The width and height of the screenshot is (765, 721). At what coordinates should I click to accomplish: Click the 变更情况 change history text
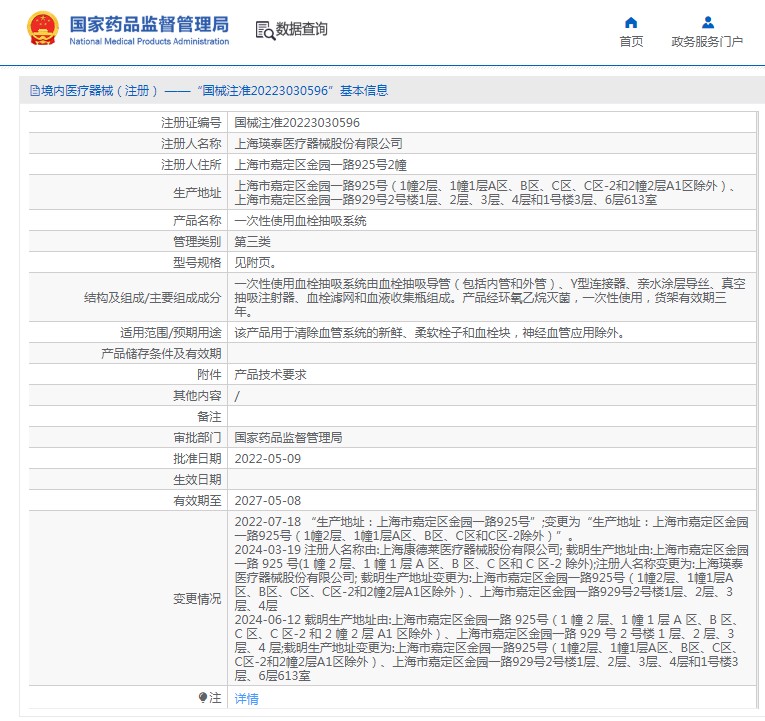click(x=491, y=599)
